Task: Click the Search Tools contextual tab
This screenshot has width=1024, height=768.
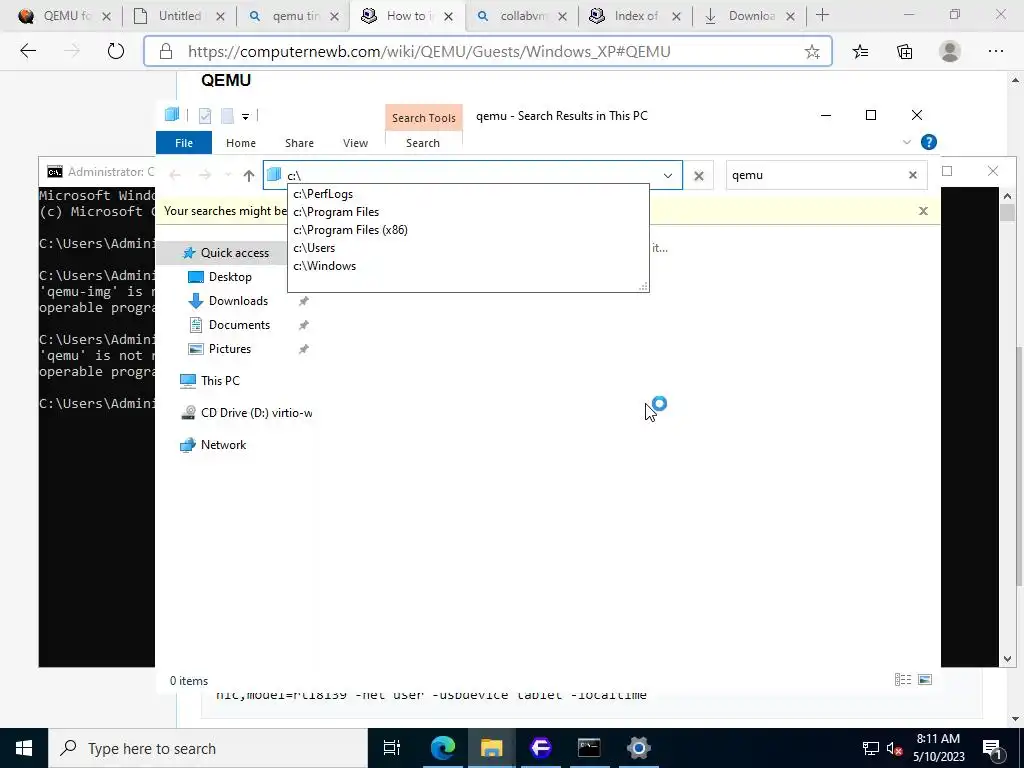Action: [x=424, y=118]
